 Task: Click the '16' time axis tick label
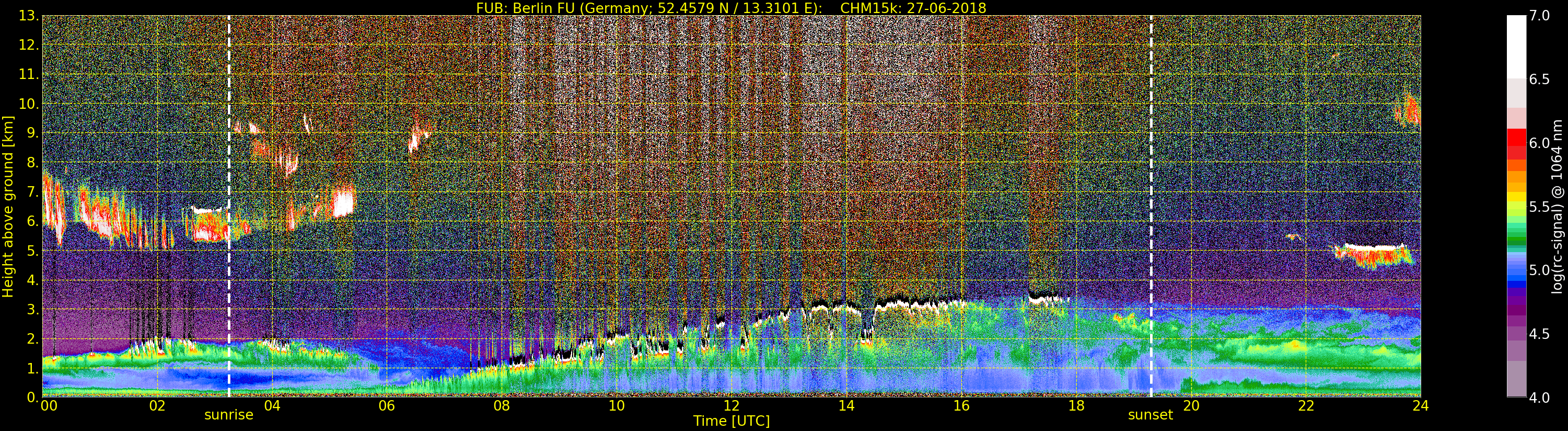pyautogui.click(x=961, y=405)
